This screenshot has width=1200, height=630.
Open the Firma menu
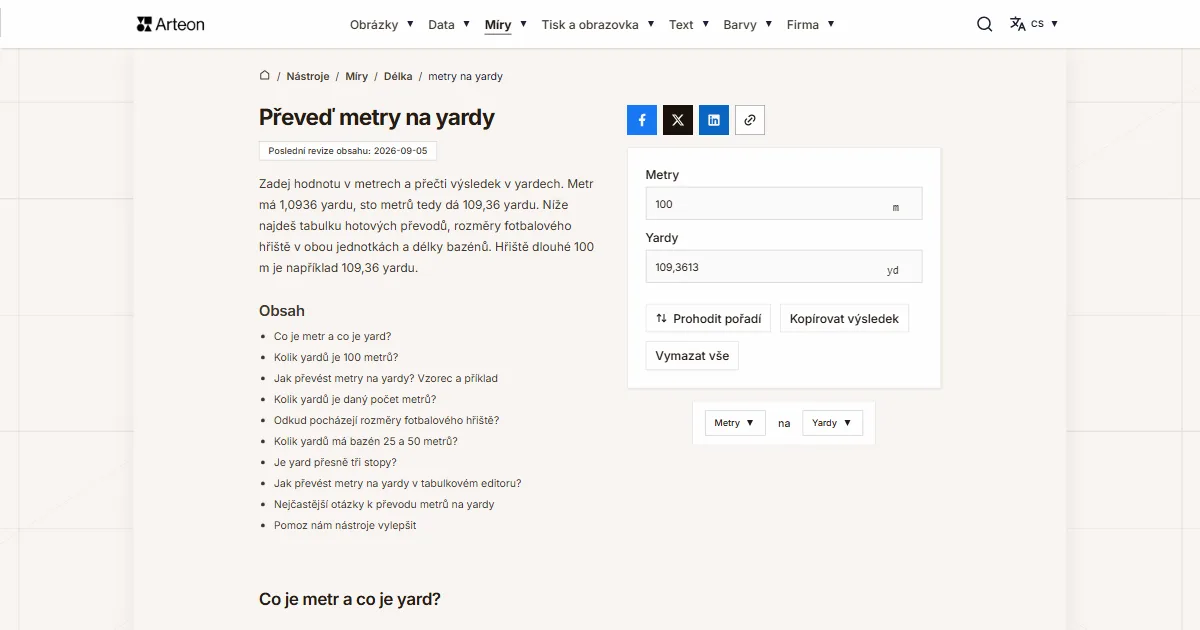click(x=811, y=24)
